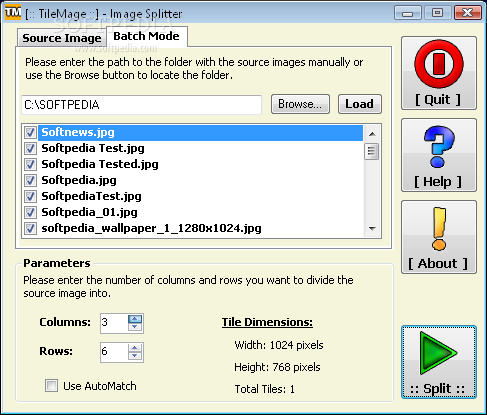This screenshot has width=487, height=415.
Task: Maximize the TileMage window
Action: pos(437,13)
